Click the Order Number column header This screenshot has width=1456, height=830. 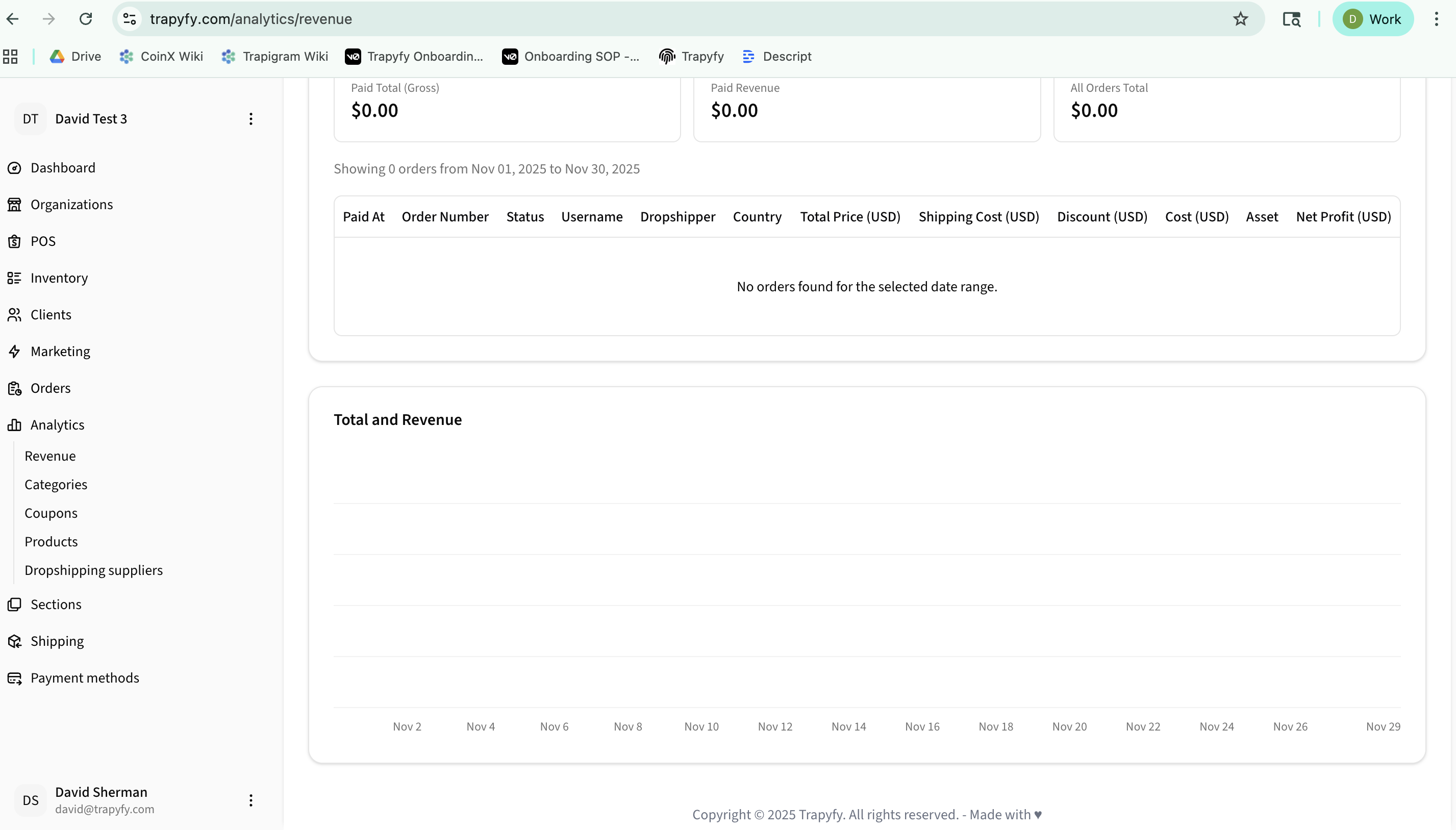pos(445,217)
